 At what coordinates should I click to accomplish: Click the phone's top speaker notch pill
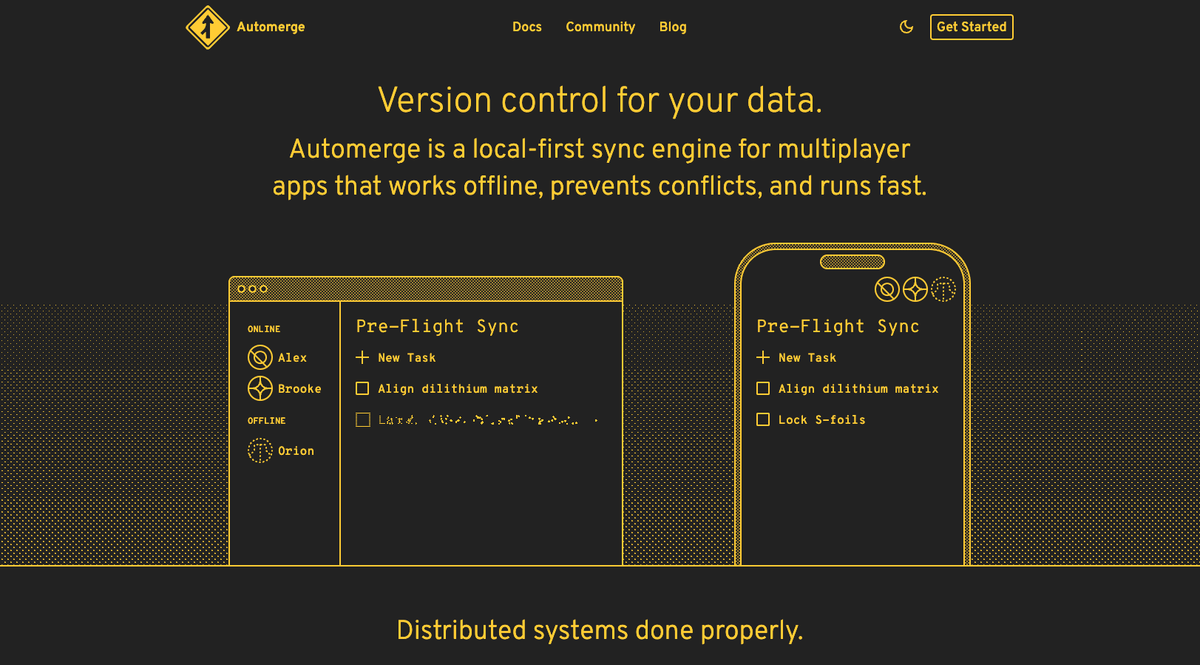[853, 262]
